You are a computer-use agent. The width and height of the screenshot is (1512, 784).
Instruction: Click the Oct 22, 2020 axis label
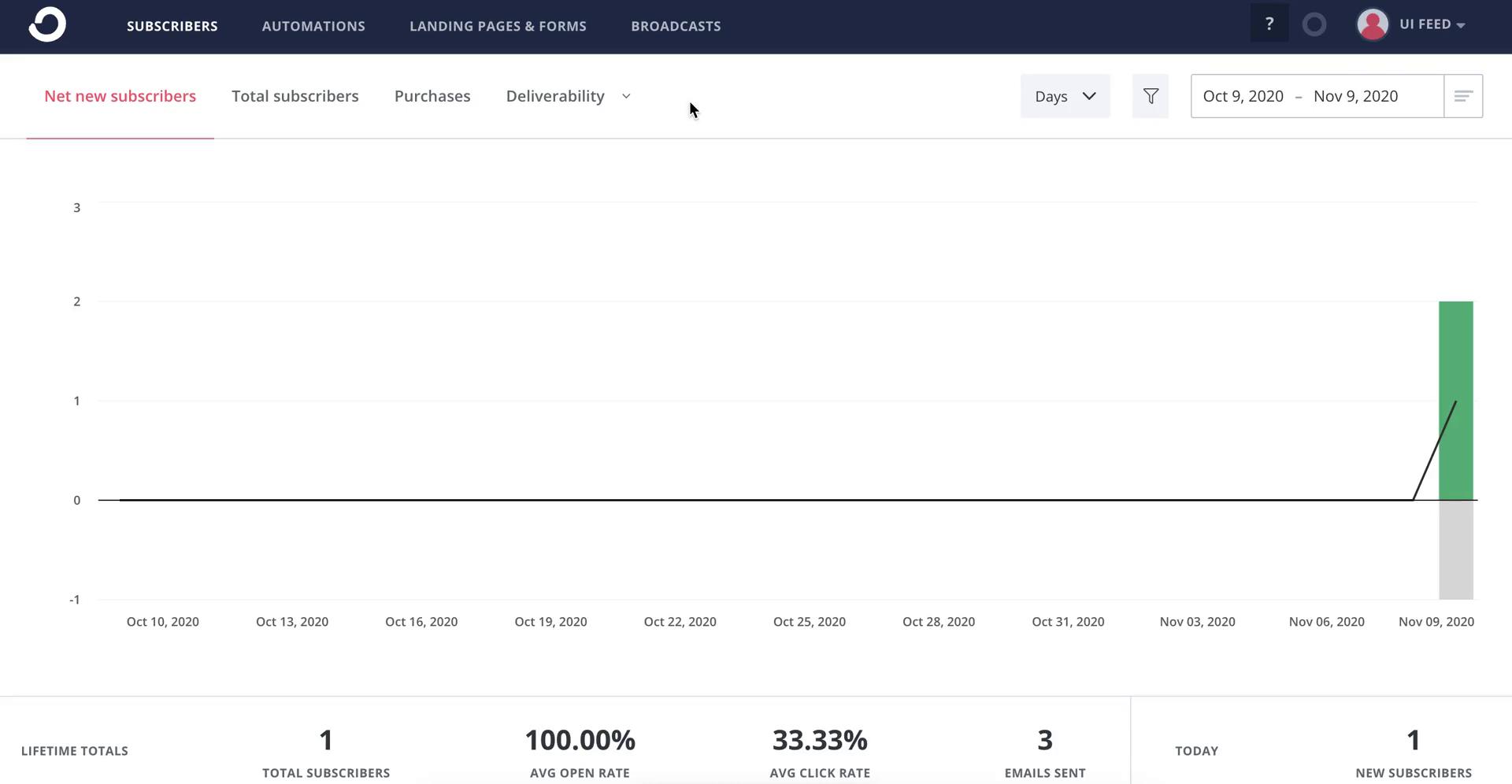680,622
